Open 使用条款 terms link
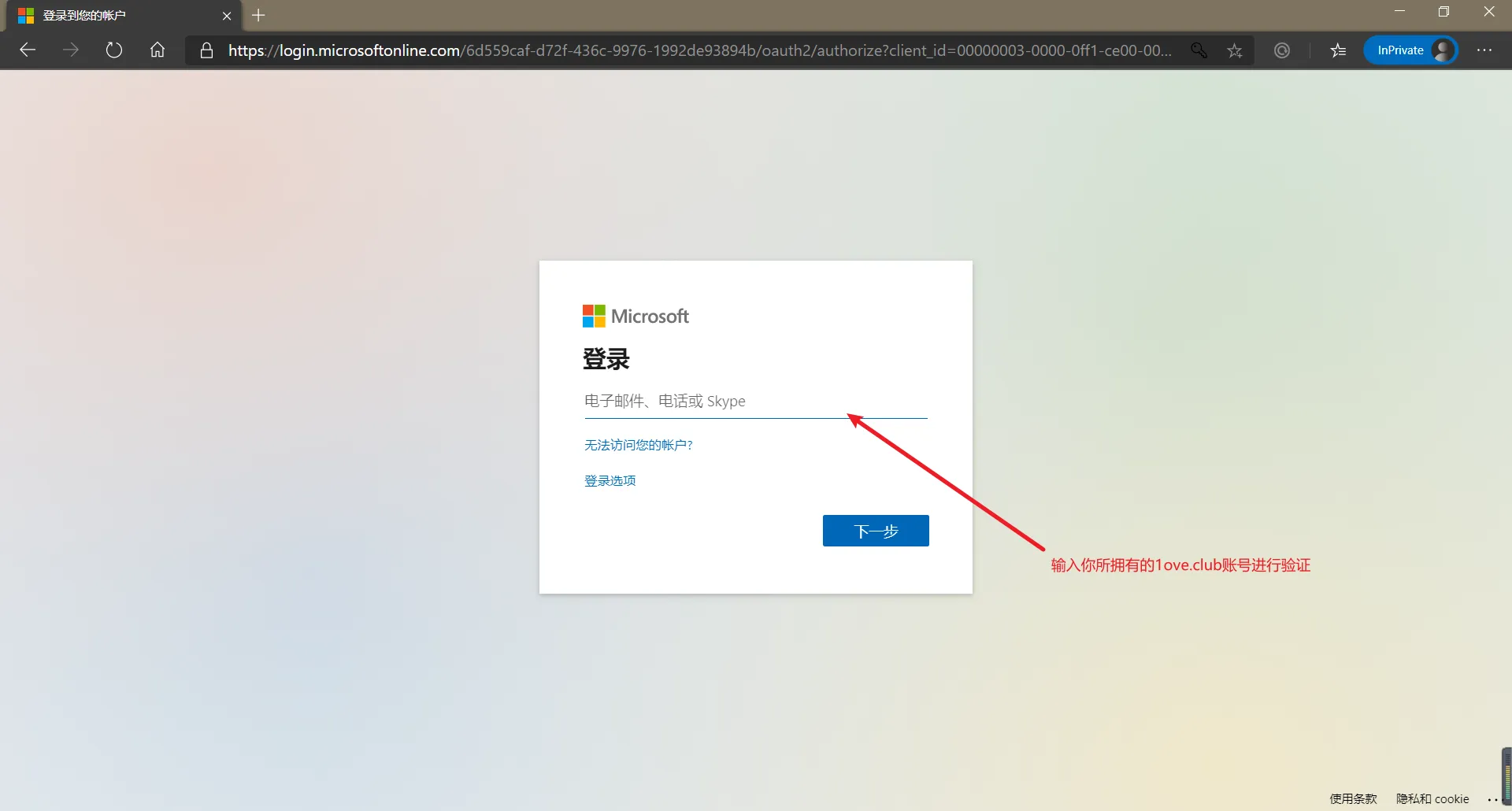 [x=1353, y=798]
